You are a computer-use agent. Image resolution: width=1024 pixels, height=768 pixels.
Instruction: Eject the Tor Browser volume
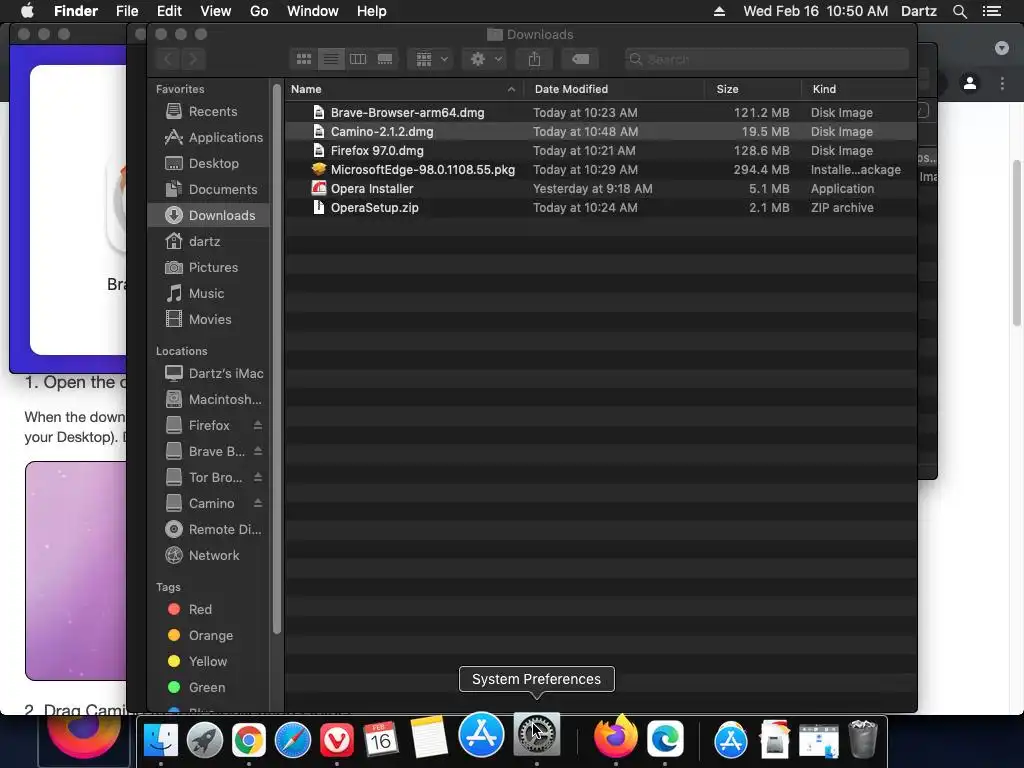(x=257, y=477)
